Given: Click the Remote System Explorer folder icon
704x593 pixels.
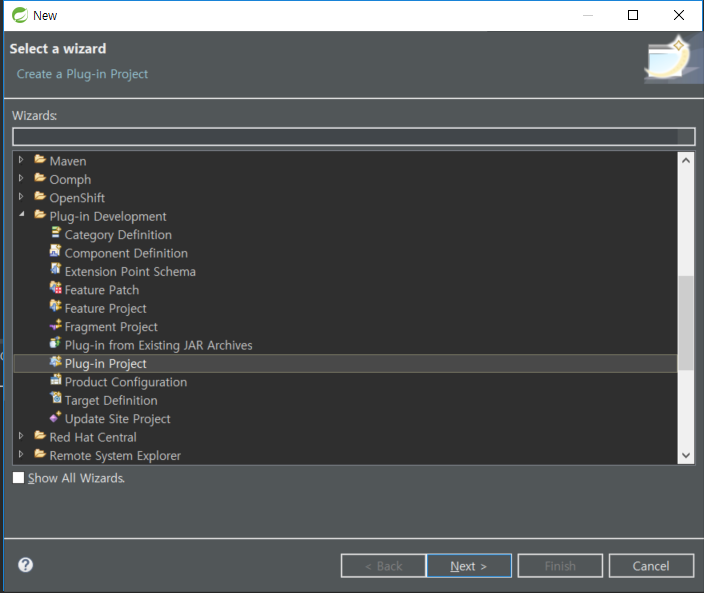Looking at the screenshot, I should pos(40,453).
